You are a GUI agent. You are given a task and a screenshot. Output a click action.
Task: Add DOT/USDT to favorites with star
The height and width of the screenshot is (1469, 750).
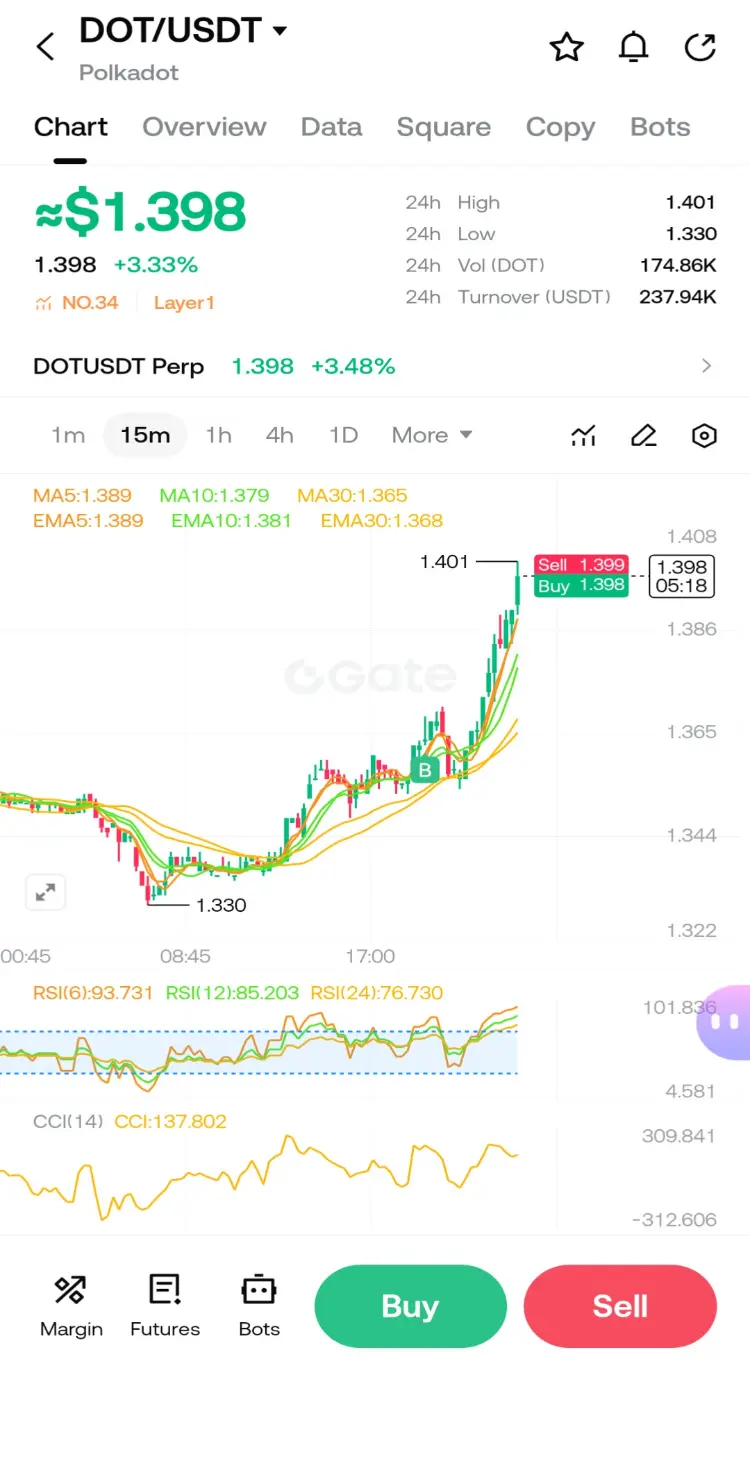[567, 46]
